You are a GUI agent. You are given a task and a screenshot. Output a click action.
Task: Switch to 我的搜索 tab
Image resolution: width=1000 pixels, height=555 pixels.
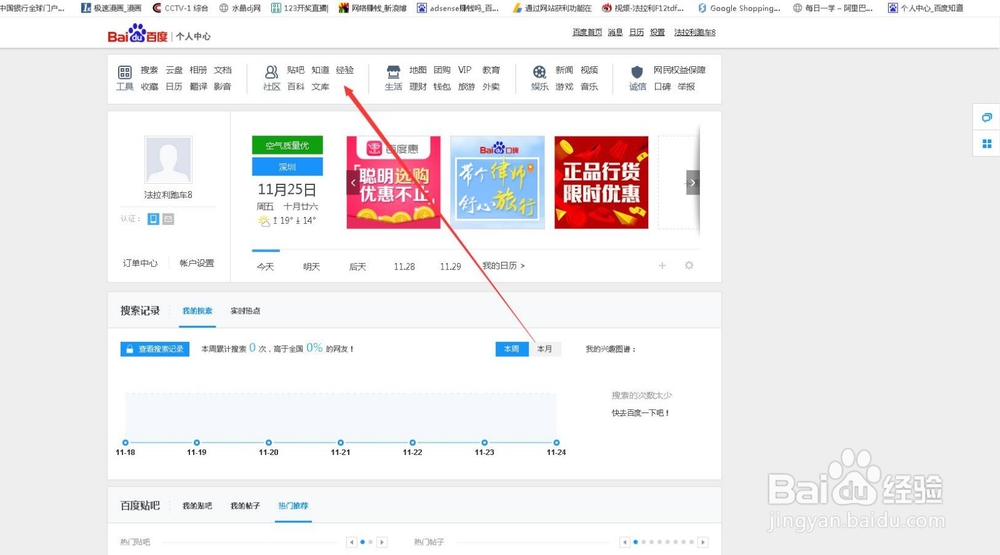[197, 311]
